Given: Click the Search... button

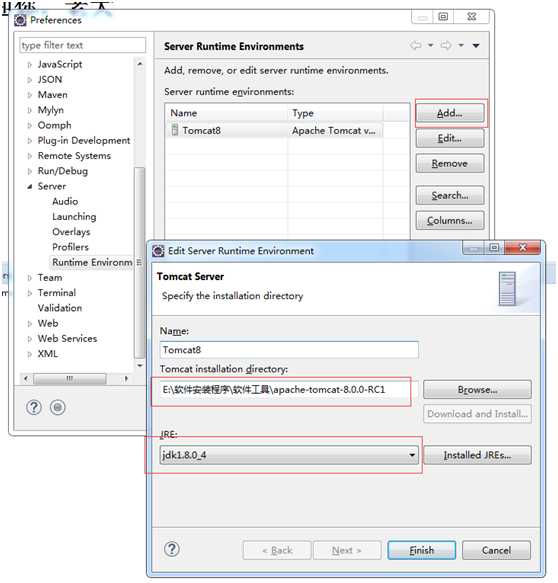Looking at the screenshot, I should (450, 195).
